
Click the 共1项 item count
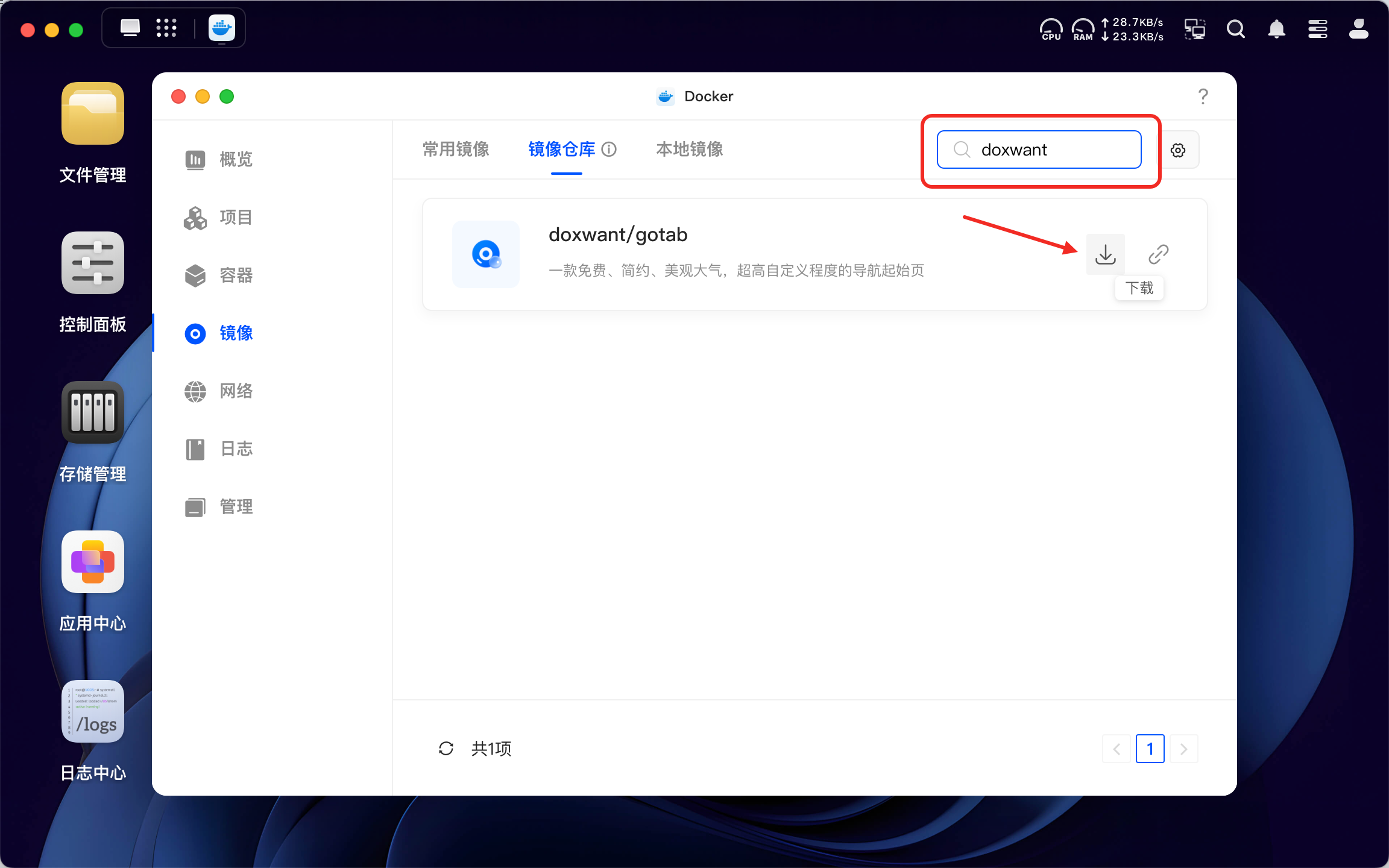[x=491, y=749]
